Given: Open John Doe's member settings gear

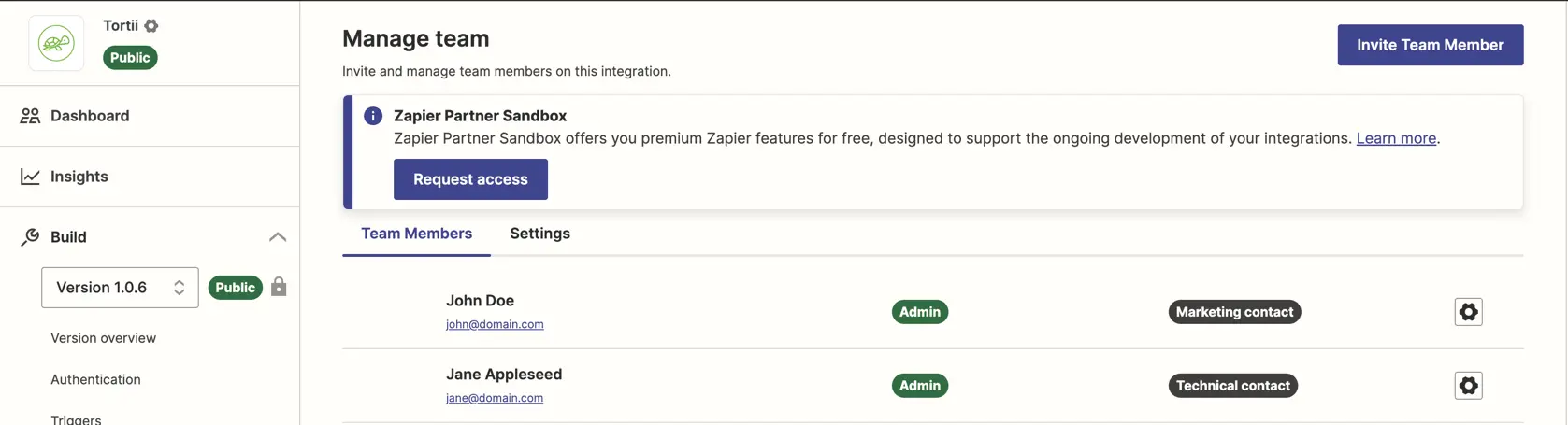Looking at the screenshot, I should (x=1468, y=312).
